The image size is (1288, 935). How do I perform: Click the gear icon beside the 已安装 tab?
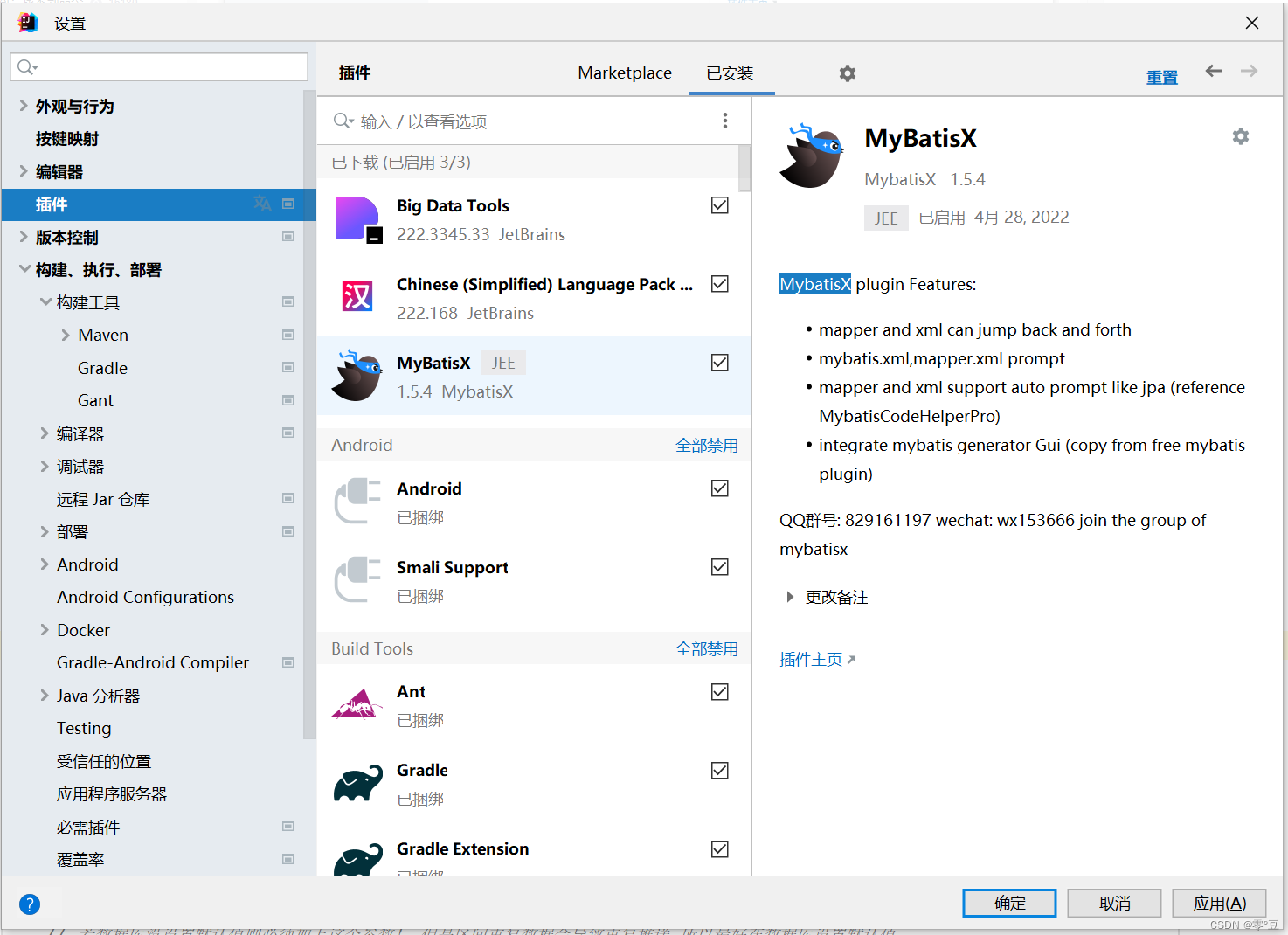847,73
